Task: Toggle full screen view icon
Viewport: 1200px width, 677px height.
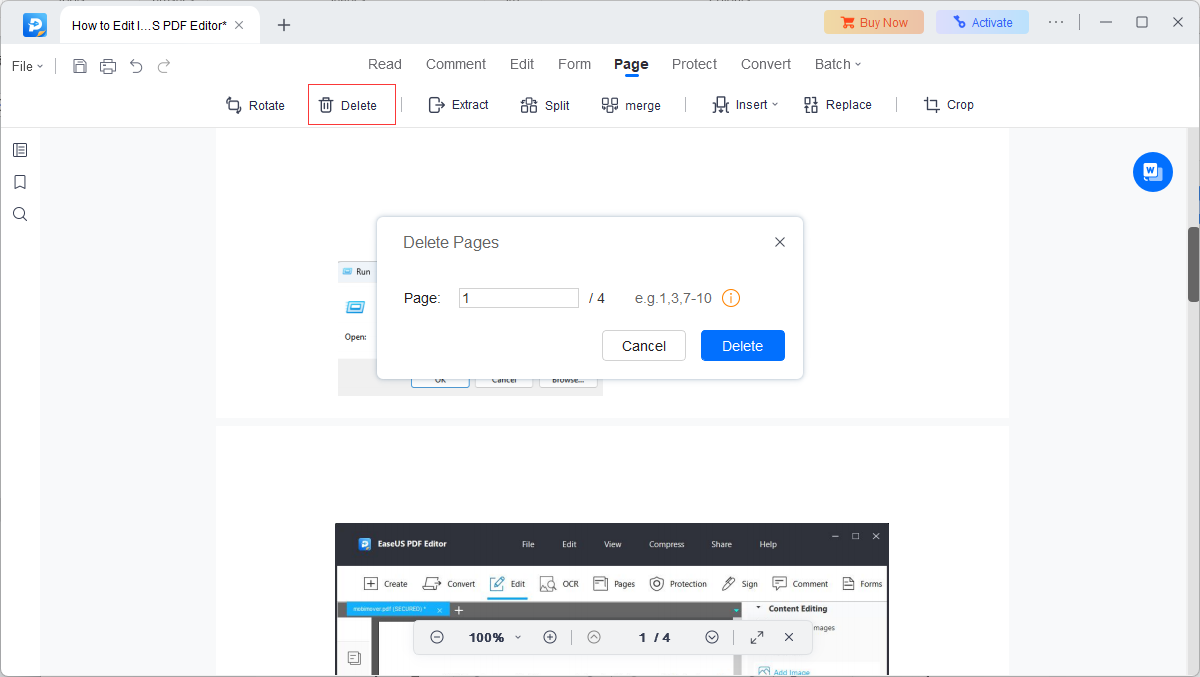Action: 757,637
